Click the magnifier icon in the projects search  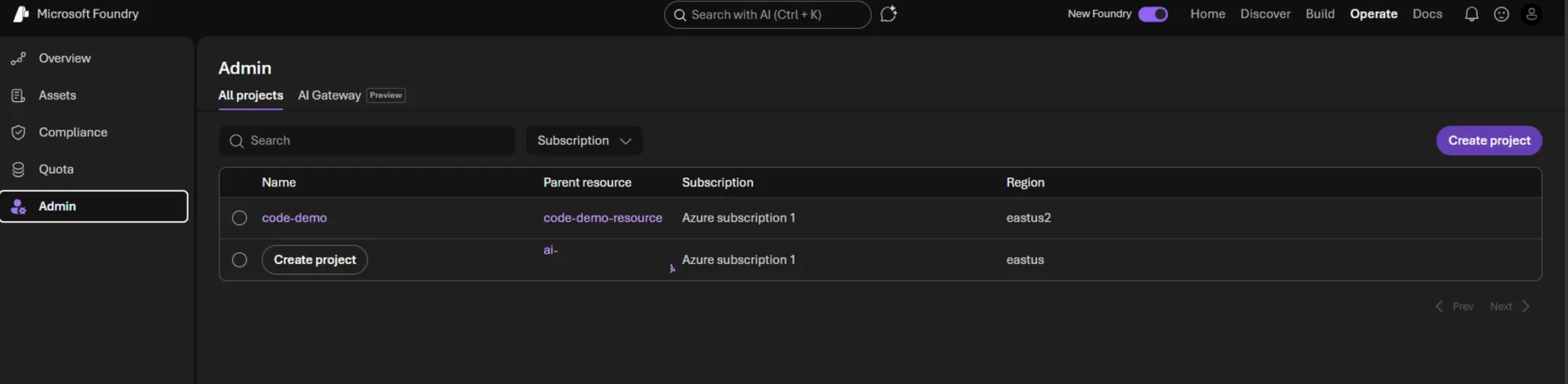(x=236, y=141)
